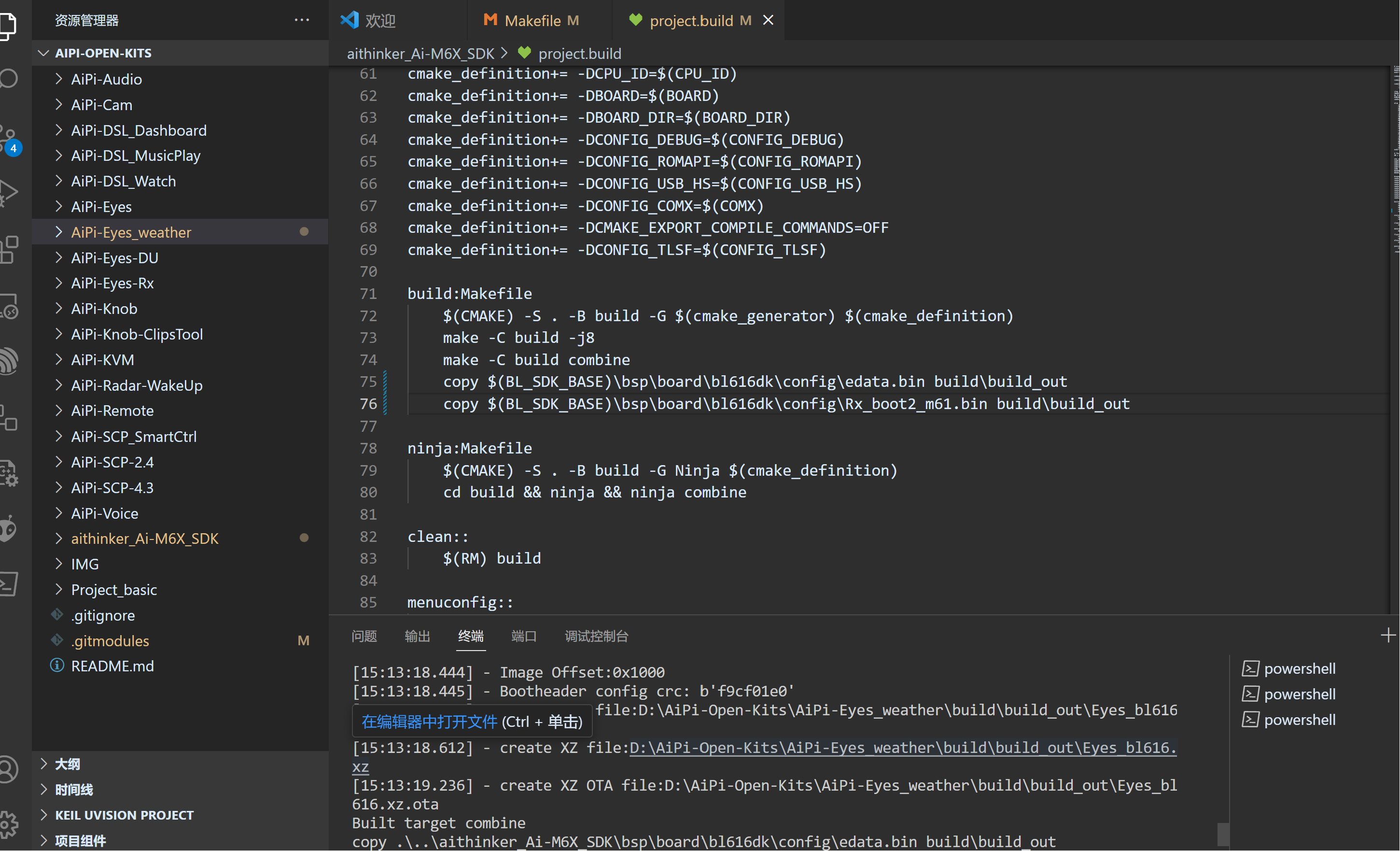Expand the Project_basic folder
The image size is (1400, 851).
point(180,590)
